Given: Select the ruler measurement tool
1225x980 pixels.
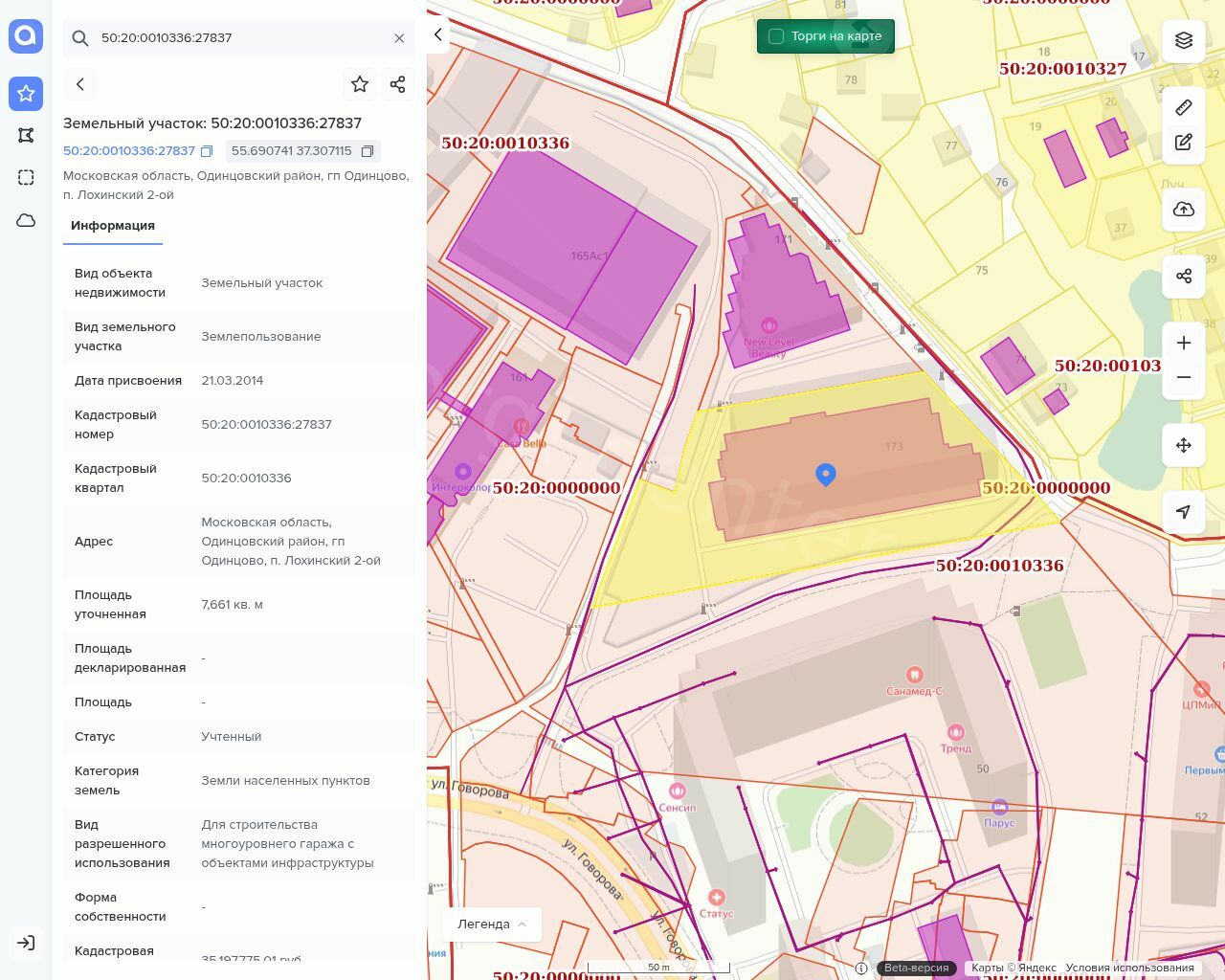Looking at the screenshot, I should click(1184, 107).
